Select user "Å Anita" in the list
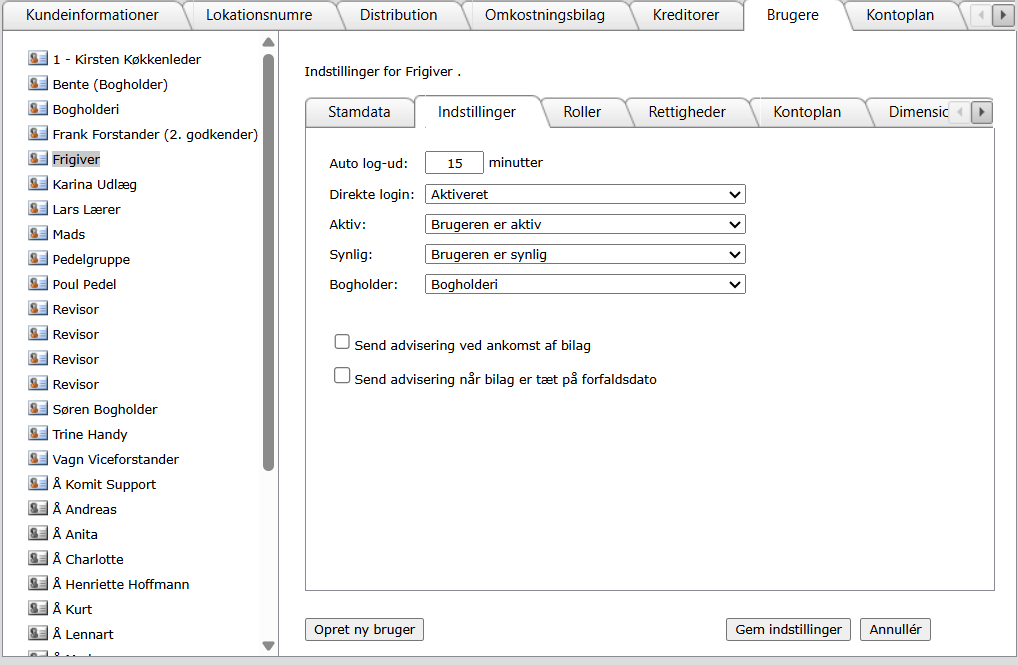The height and width of the screenshot is (665, 1018). pos(75,534)
